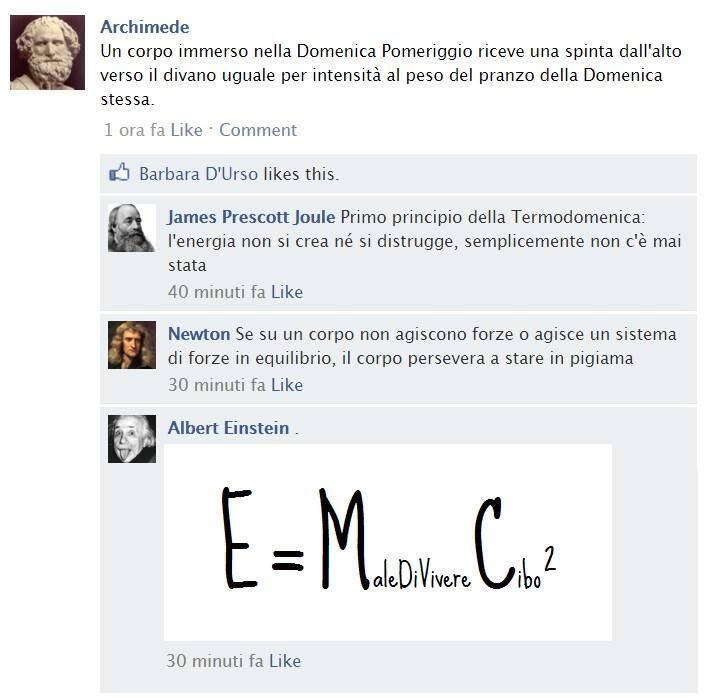Like Newton's pigiama comment
The height and width of the screenshot is (700, 724).
click(287, 385)
